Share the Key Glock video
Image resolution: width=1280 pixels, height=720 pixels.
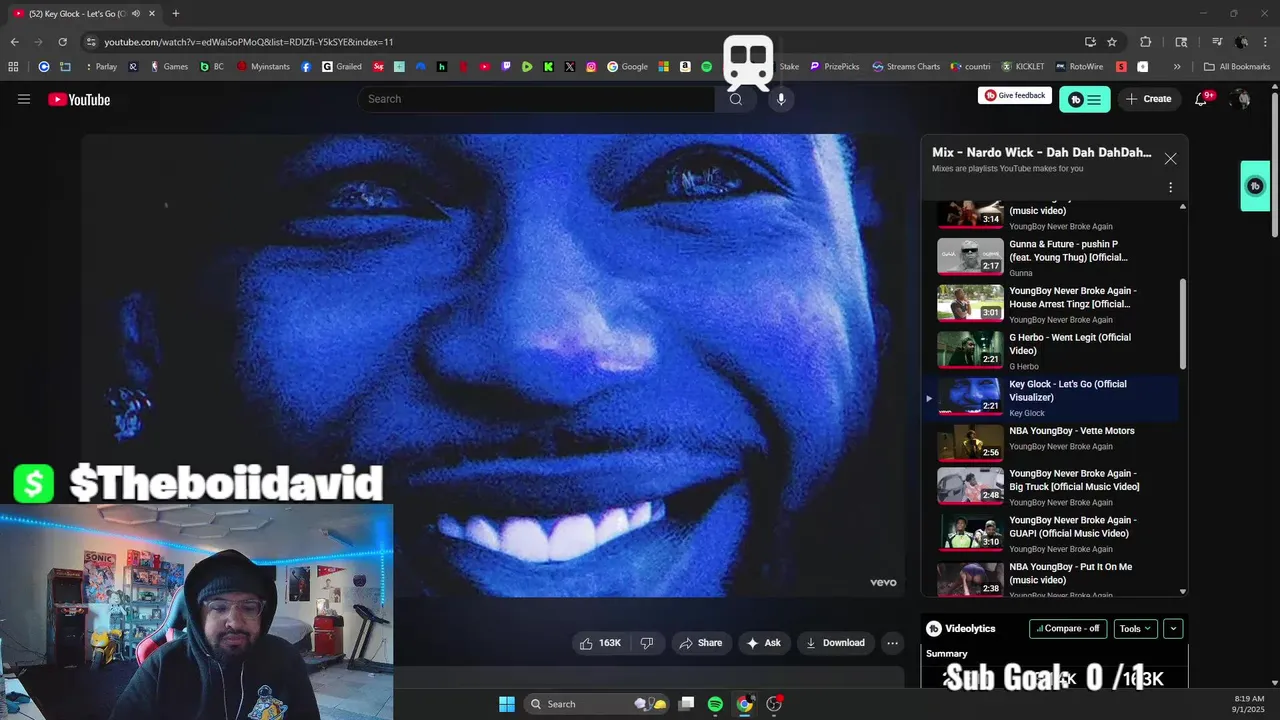click(x=700, y=643)
